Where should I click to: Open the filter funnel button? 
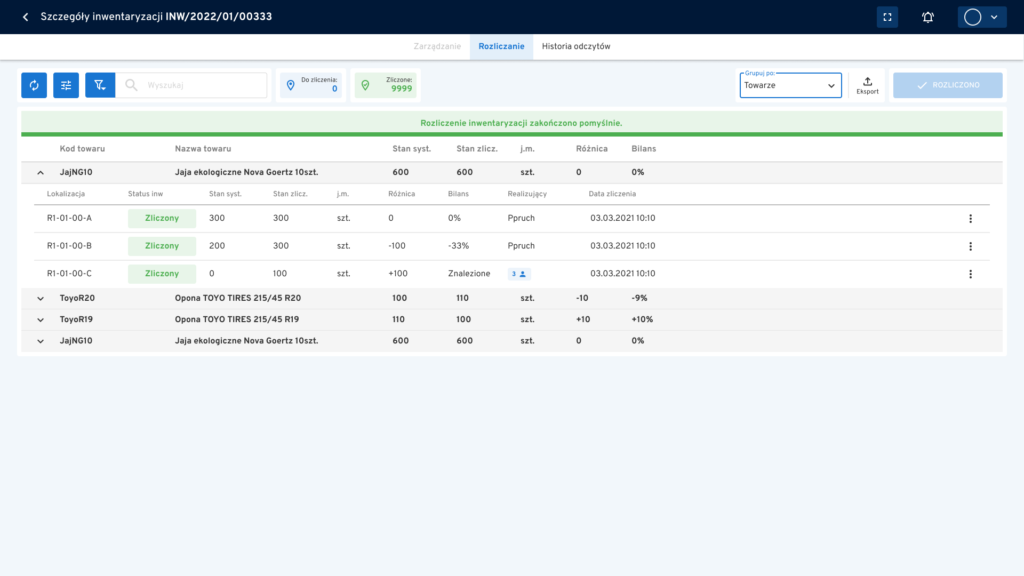[100, 86]
